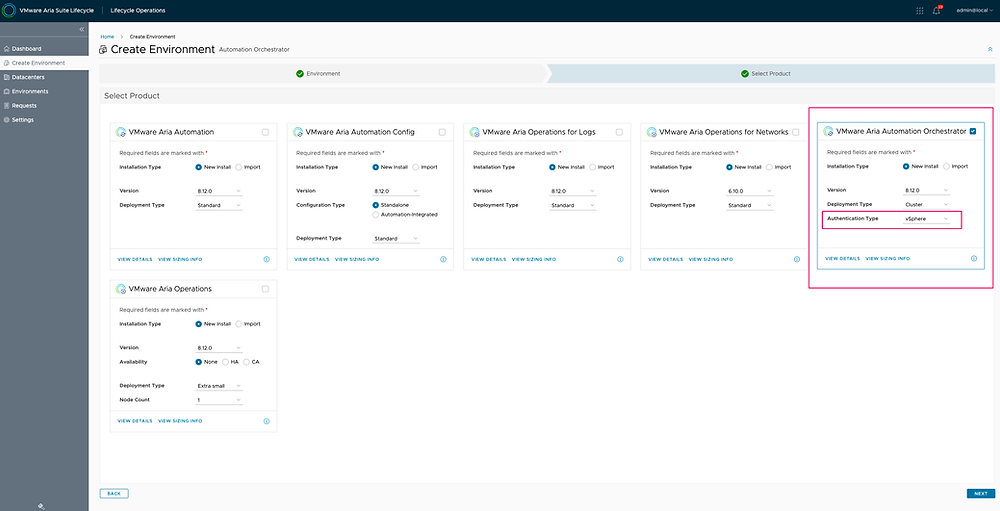Open the apps grid icon in header
The image size is (1000, 511).
(x=920, y=10)
